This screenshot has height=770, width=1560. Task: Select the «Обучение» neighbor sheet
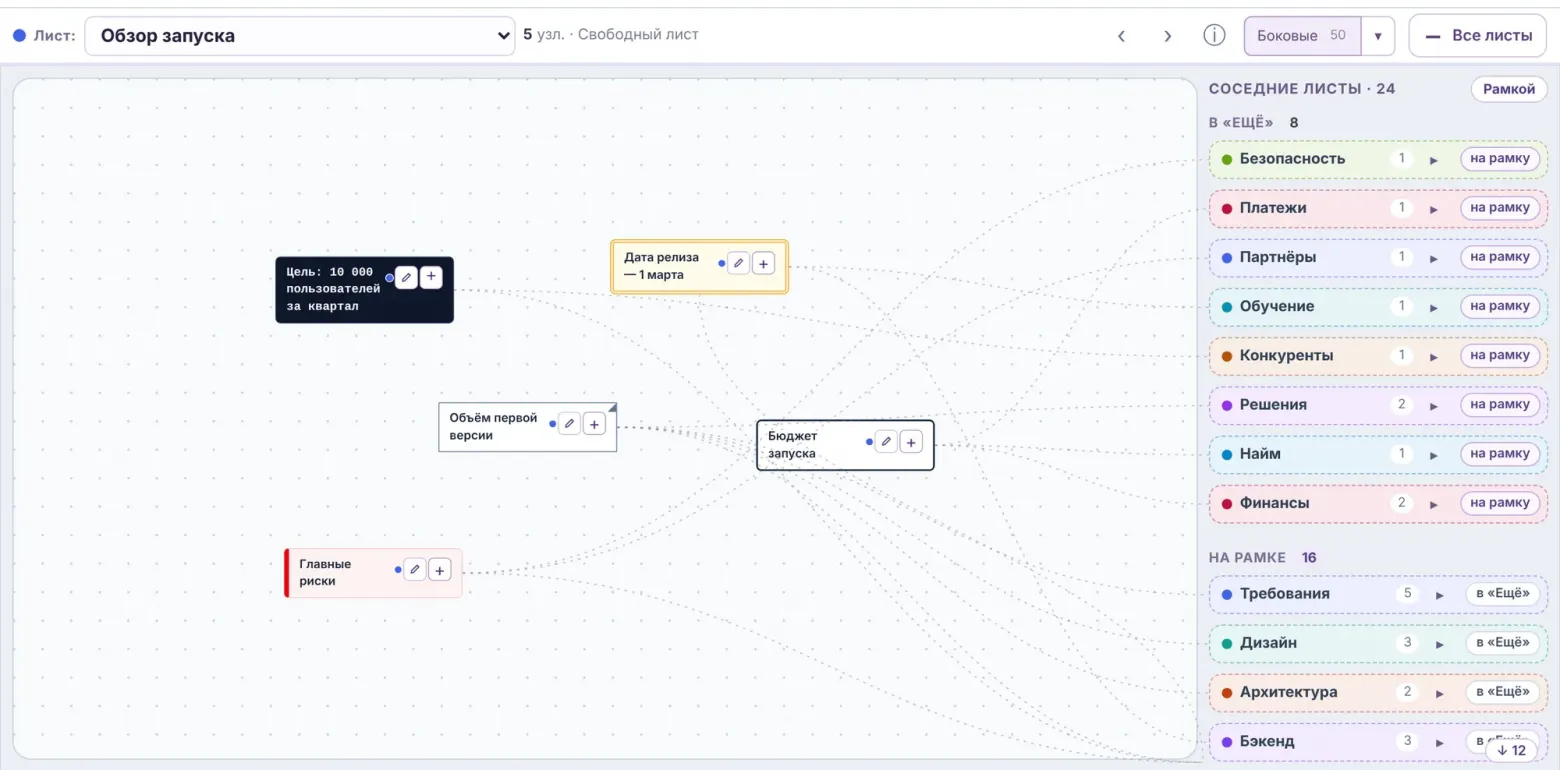(1378, 306)
